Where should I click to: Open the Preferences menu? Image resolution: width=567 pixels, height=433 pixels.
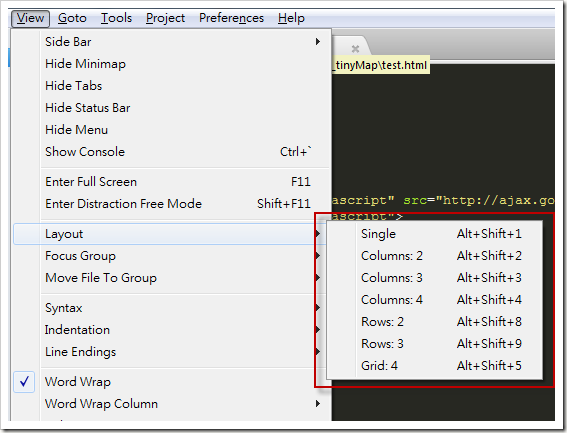(231, 18)
